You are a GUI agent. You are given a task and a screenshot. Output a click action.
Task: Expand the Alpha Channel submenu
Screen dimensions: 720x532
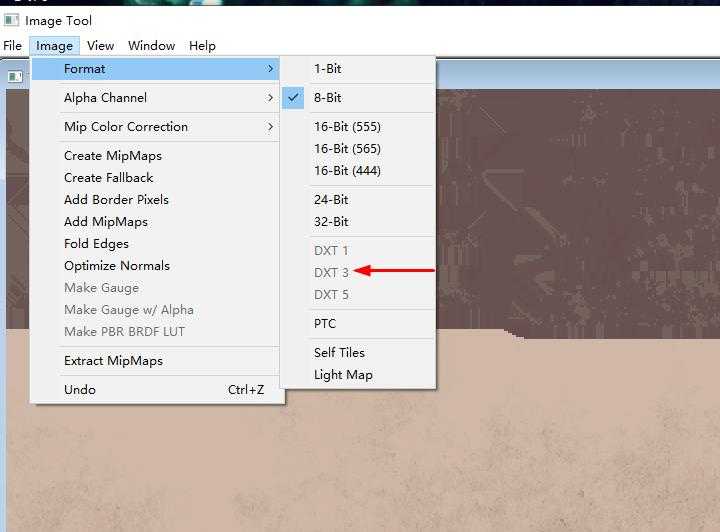155,98
